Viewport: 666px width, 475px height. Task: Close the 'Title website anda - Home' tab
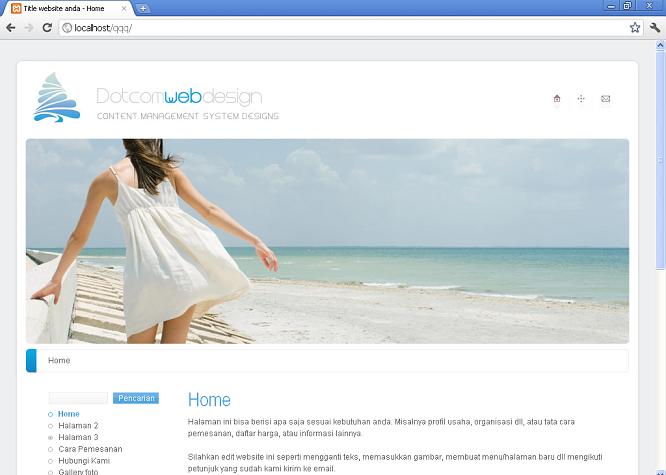[124, 8]
